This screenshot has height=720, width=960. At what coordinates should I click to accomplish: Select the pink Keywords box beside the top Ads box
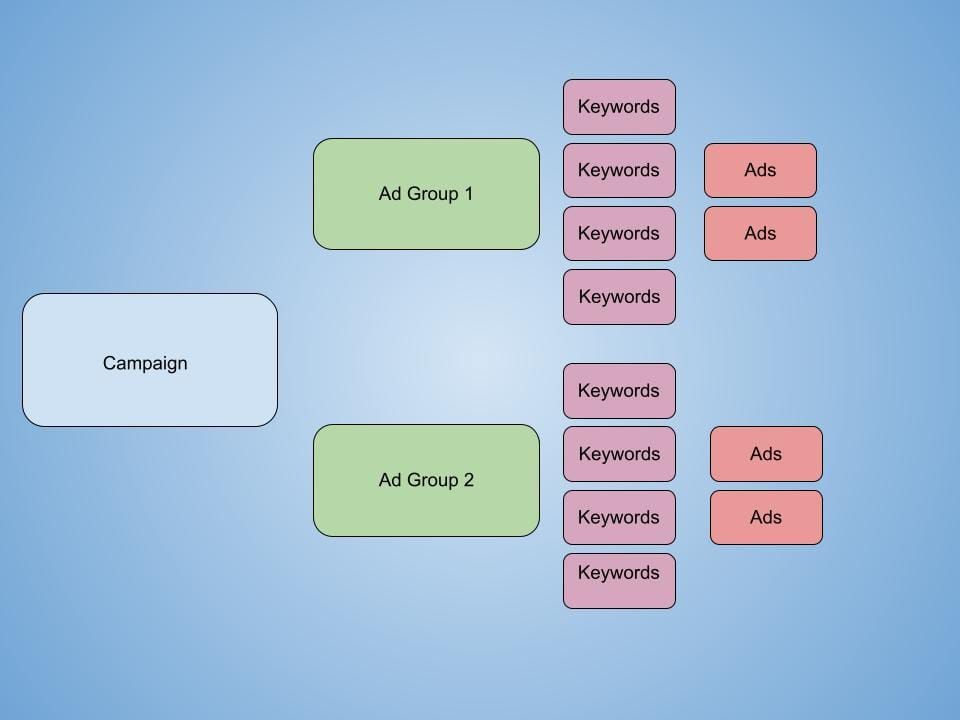tap(619, 170)
